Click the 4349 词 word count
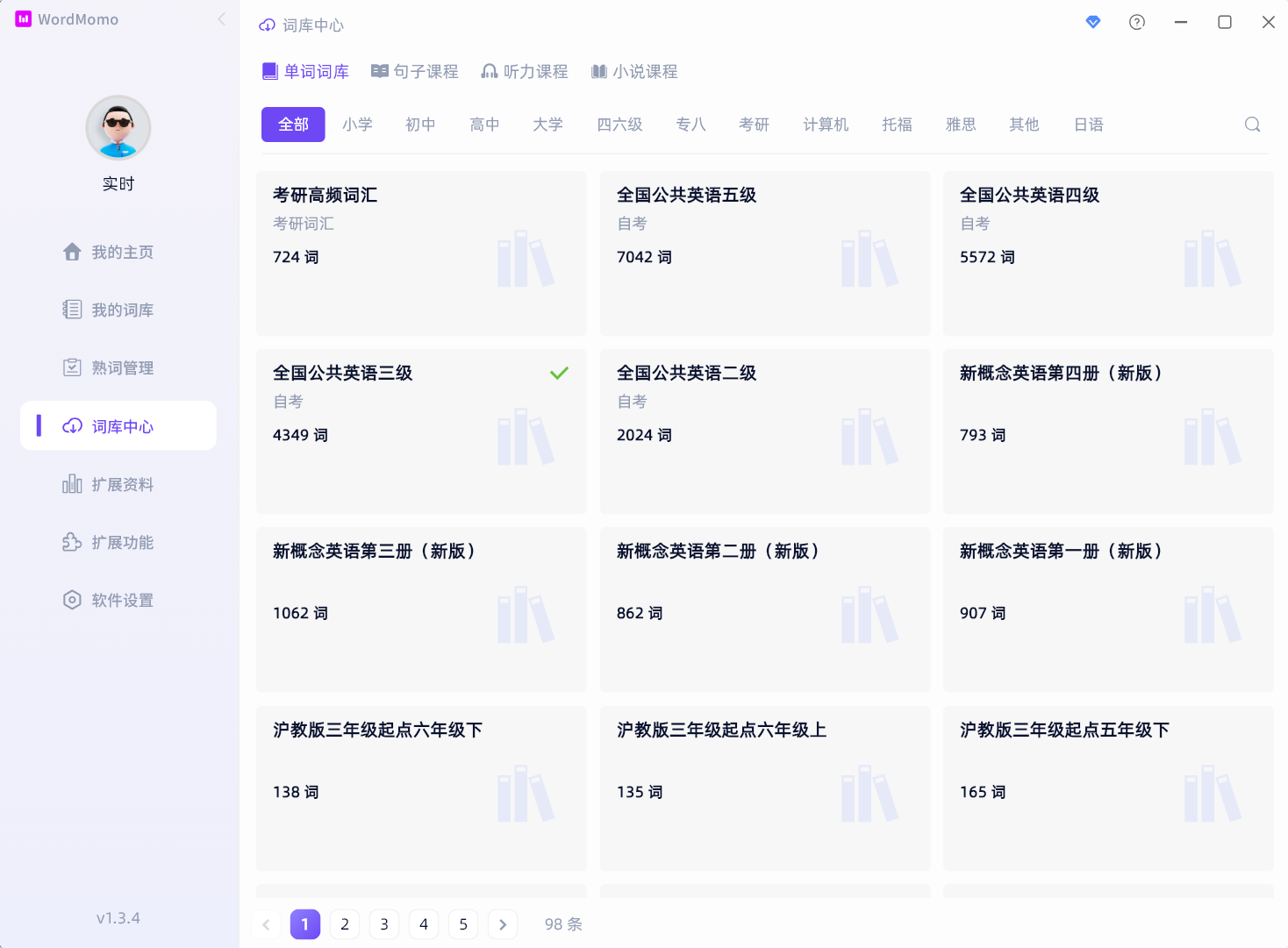Viewport: 1288px width, 948px height. (300, 435)
